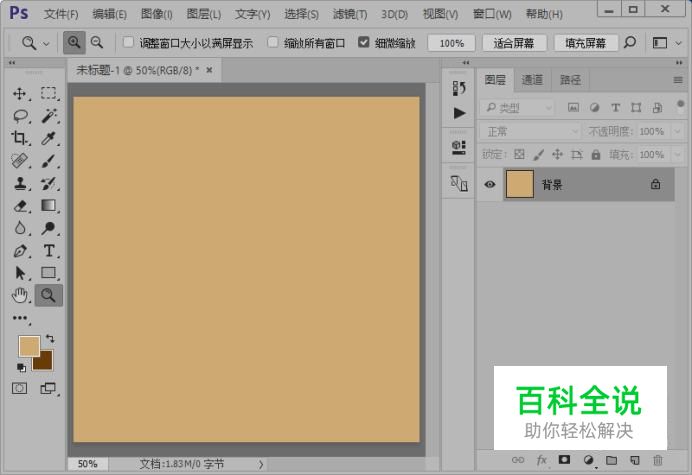
Task: Open the Actions panel play icon
Action: pos(459,113)
